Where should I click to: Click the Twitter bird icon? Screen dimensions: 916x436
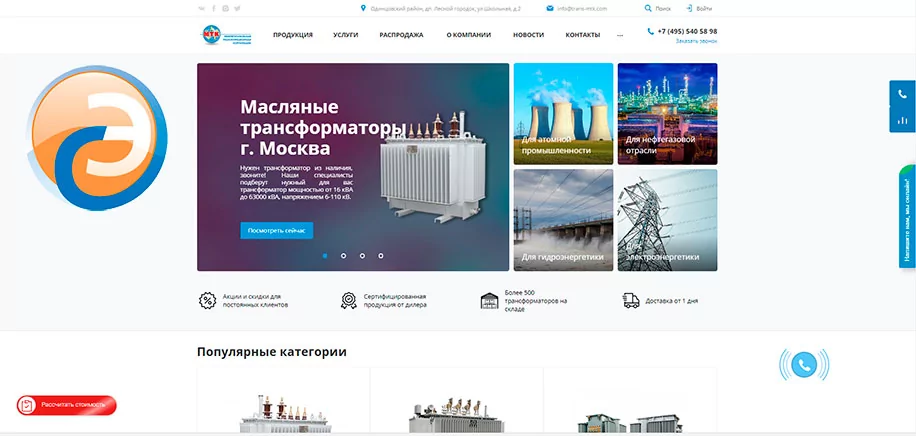(x=237, y=8)
